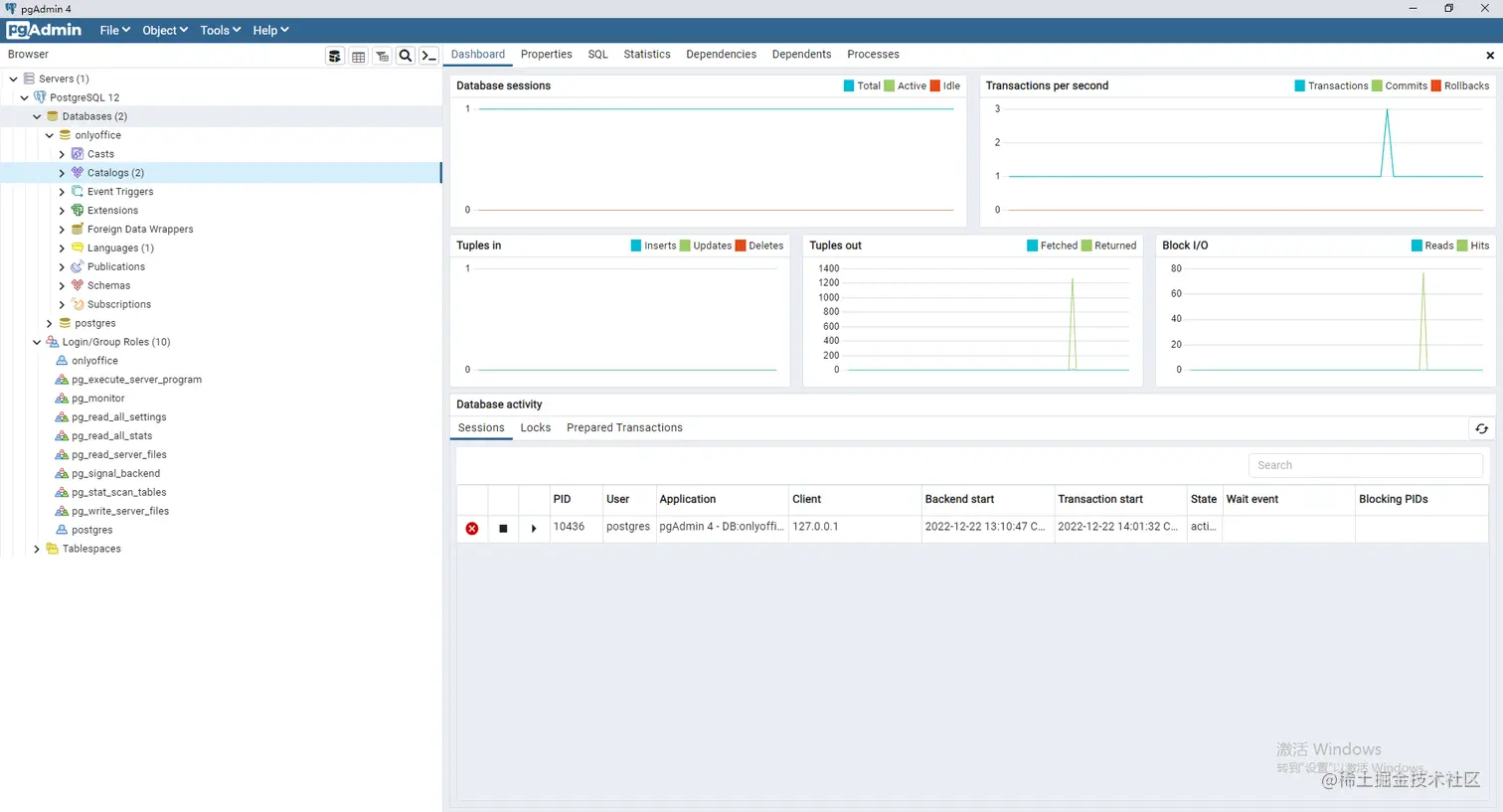Switch to the Dependencies tab

click(x=721, y=55)
